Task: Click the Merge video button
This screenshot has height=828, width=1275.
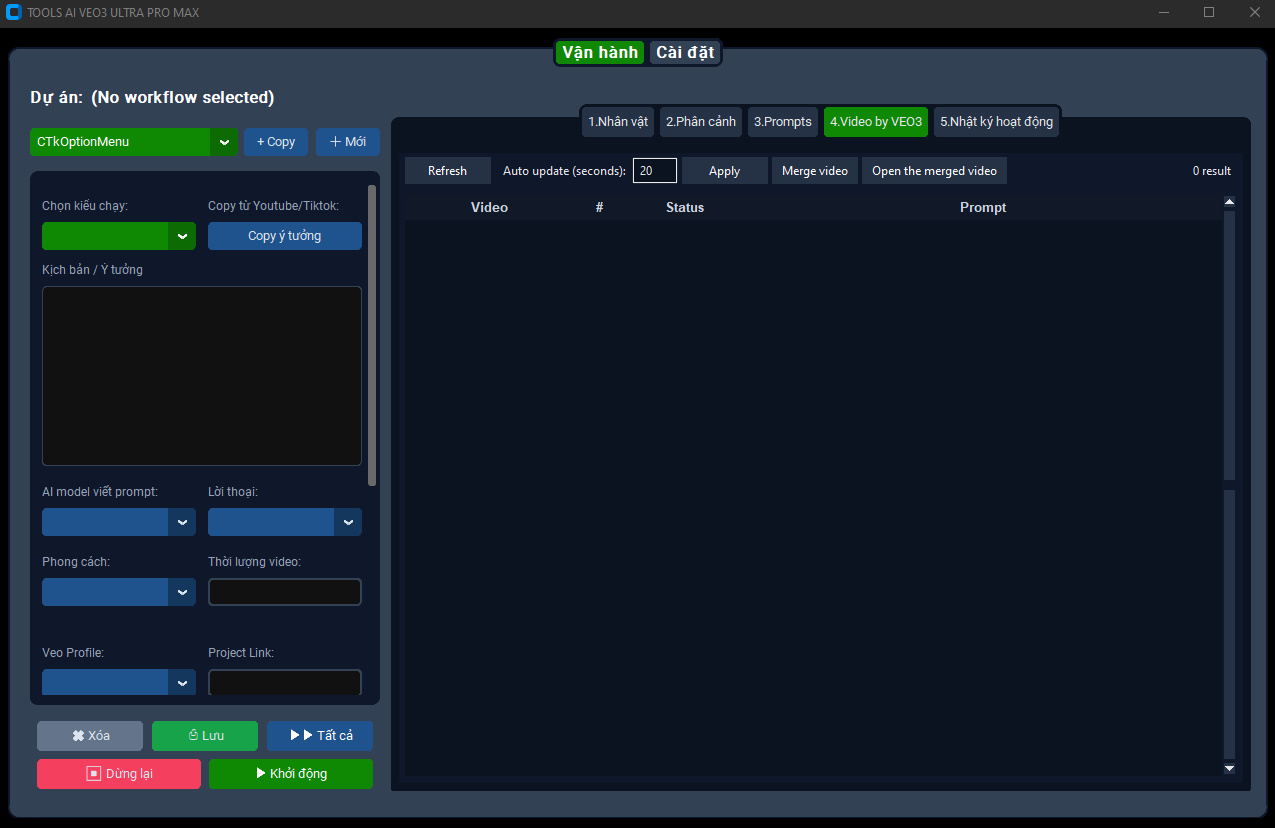Action: tap(814, 170)
